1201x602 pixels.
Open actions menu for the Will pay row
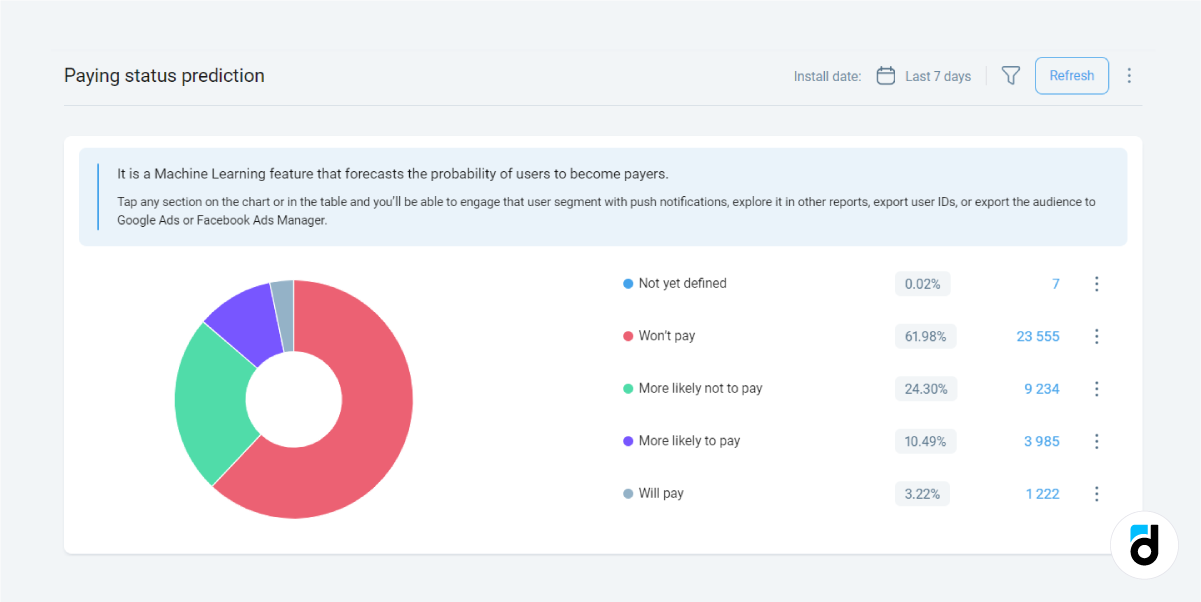tap(1096, 493)
